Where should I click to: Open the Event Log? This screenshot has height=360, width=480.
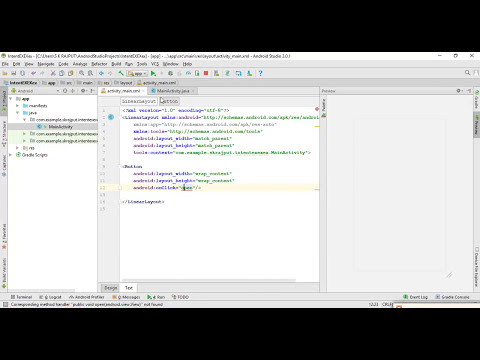415,297
